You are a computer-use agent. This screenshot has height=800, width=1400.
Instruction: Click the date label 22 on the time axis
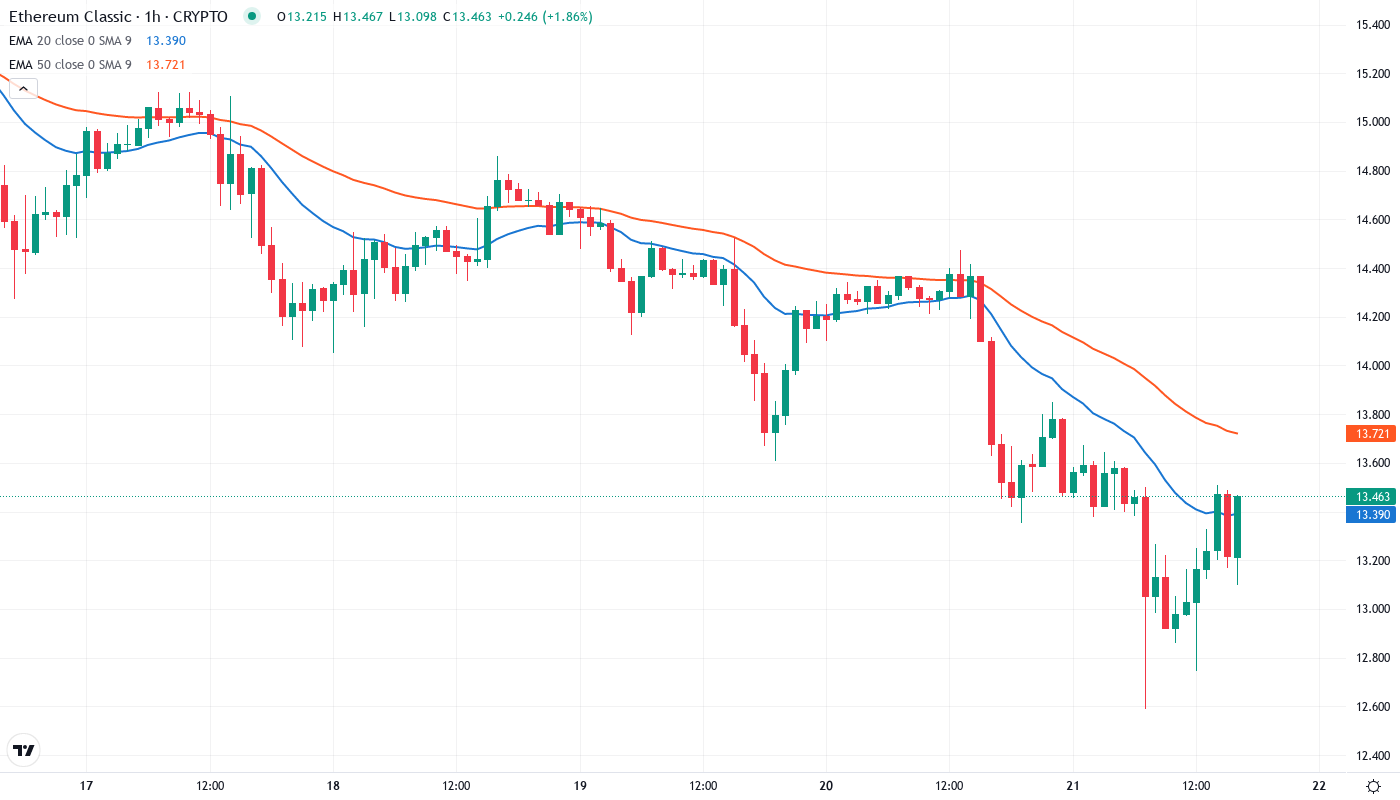pos(1319,786)
